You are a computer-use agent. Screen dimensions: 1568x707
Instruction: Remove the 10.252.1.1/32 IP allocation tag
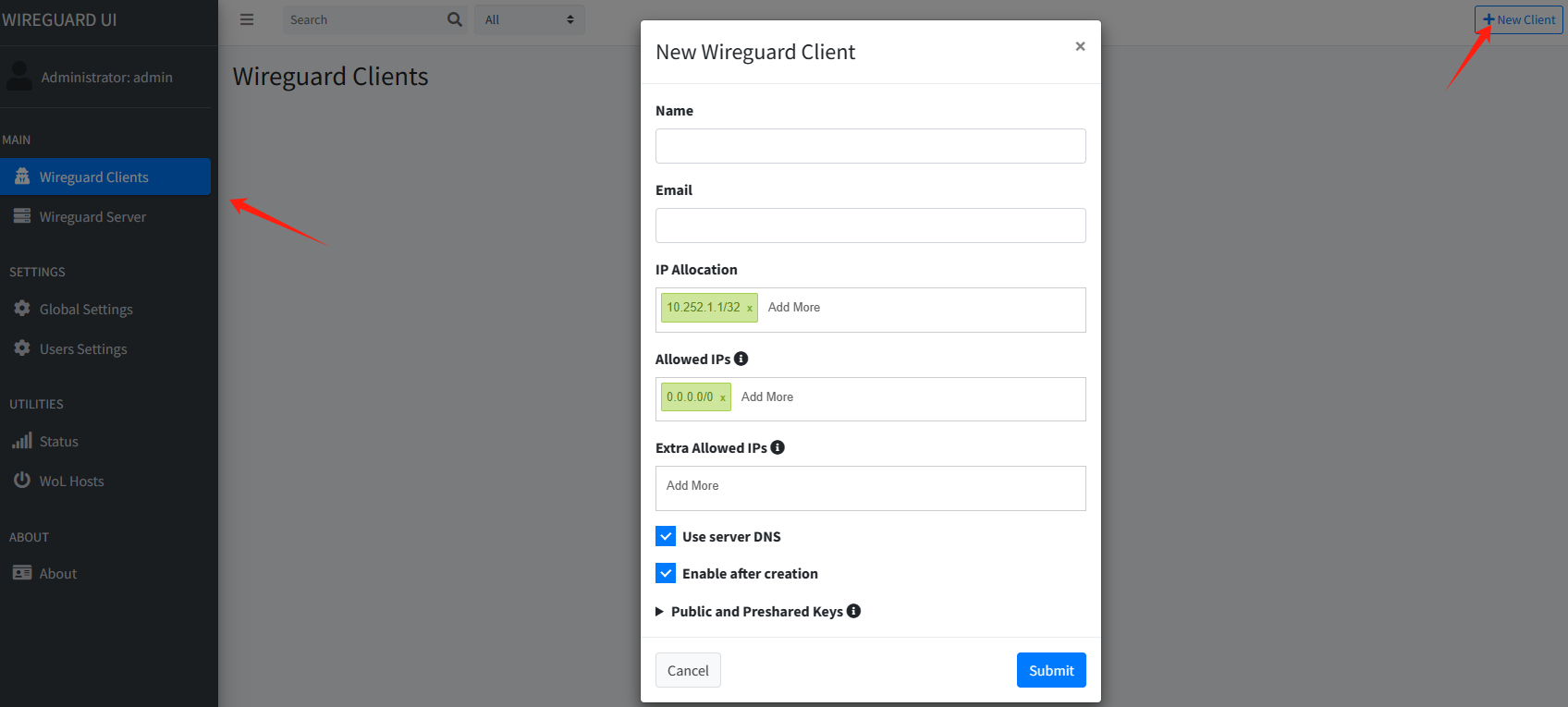749,308
